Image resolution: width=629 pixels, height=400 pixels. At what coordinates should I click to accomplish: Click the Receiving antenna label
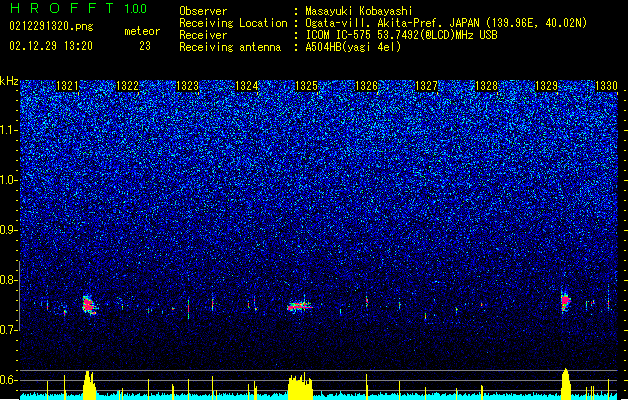click(x=230, y=47)
